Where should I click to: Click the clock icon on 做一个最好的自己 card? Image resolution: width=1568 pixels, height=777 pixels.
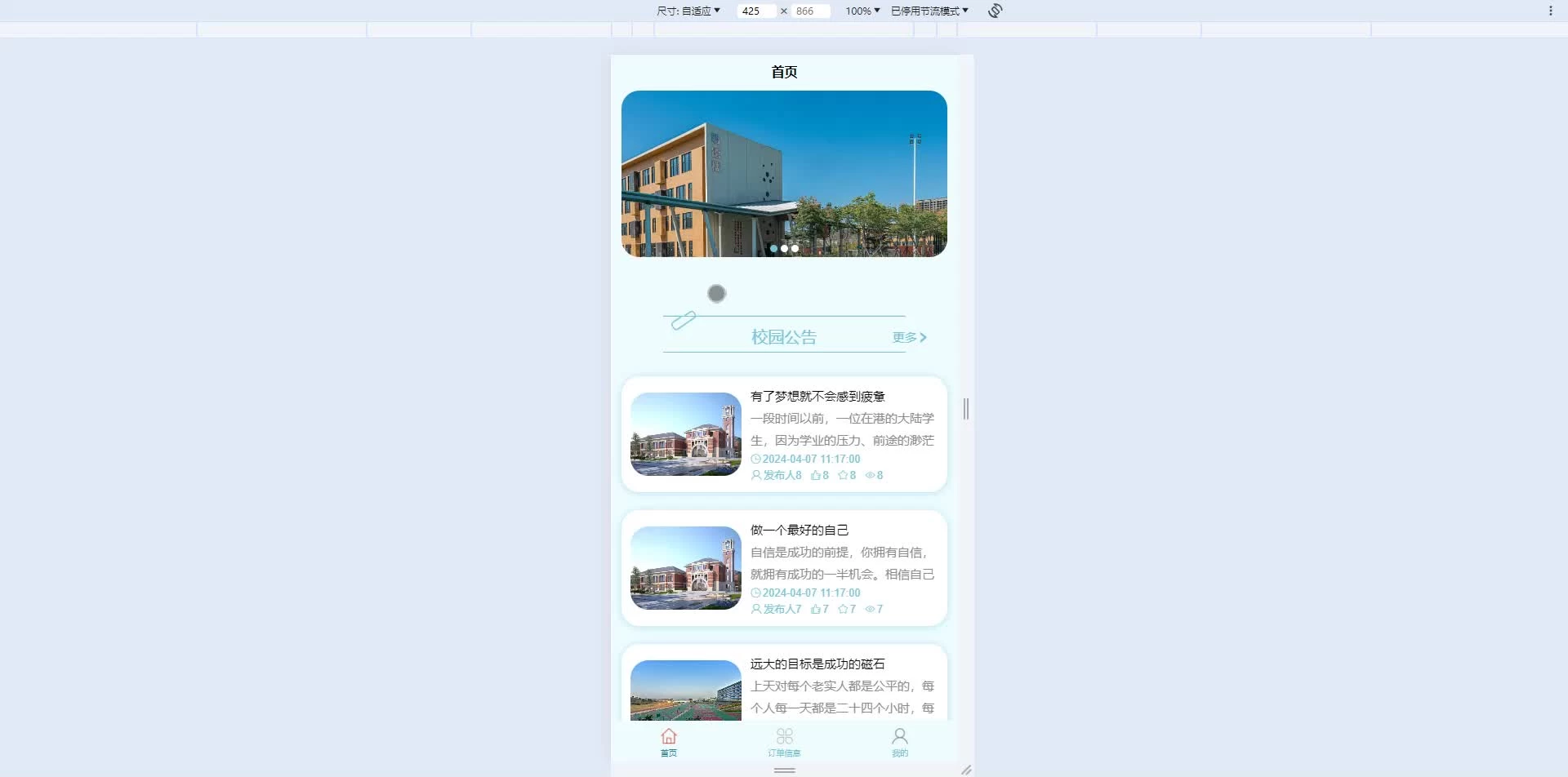click(x=755, y=593)
